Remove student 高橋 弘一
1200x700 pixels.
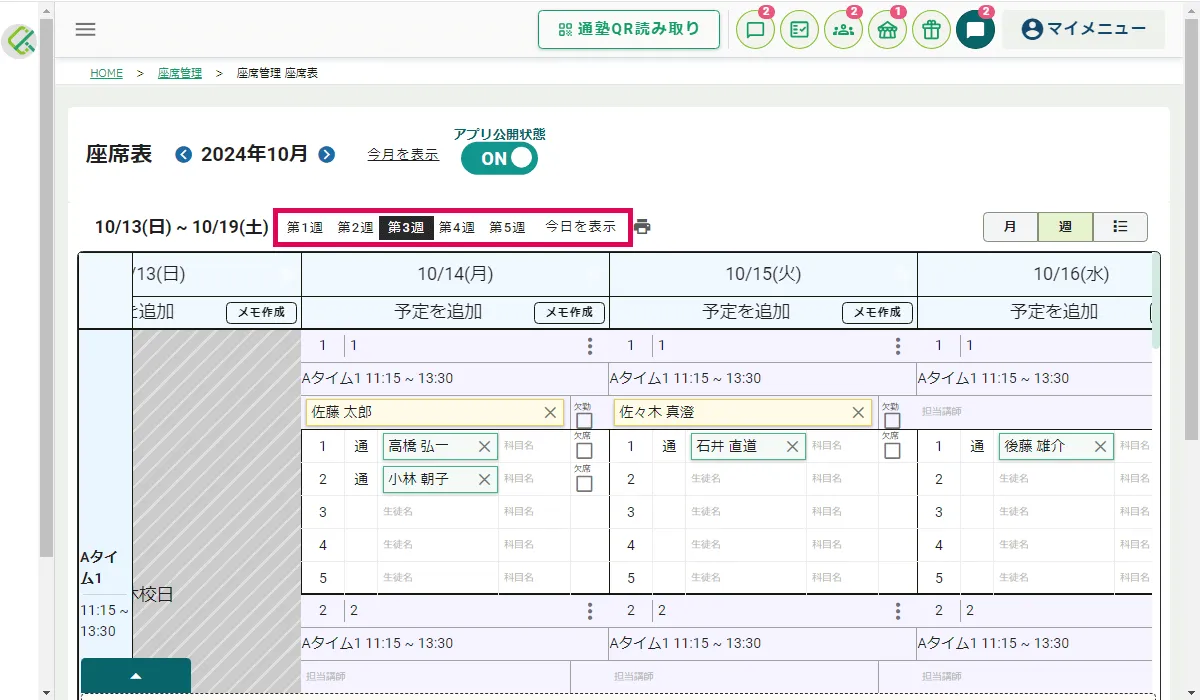pos(485,447)
